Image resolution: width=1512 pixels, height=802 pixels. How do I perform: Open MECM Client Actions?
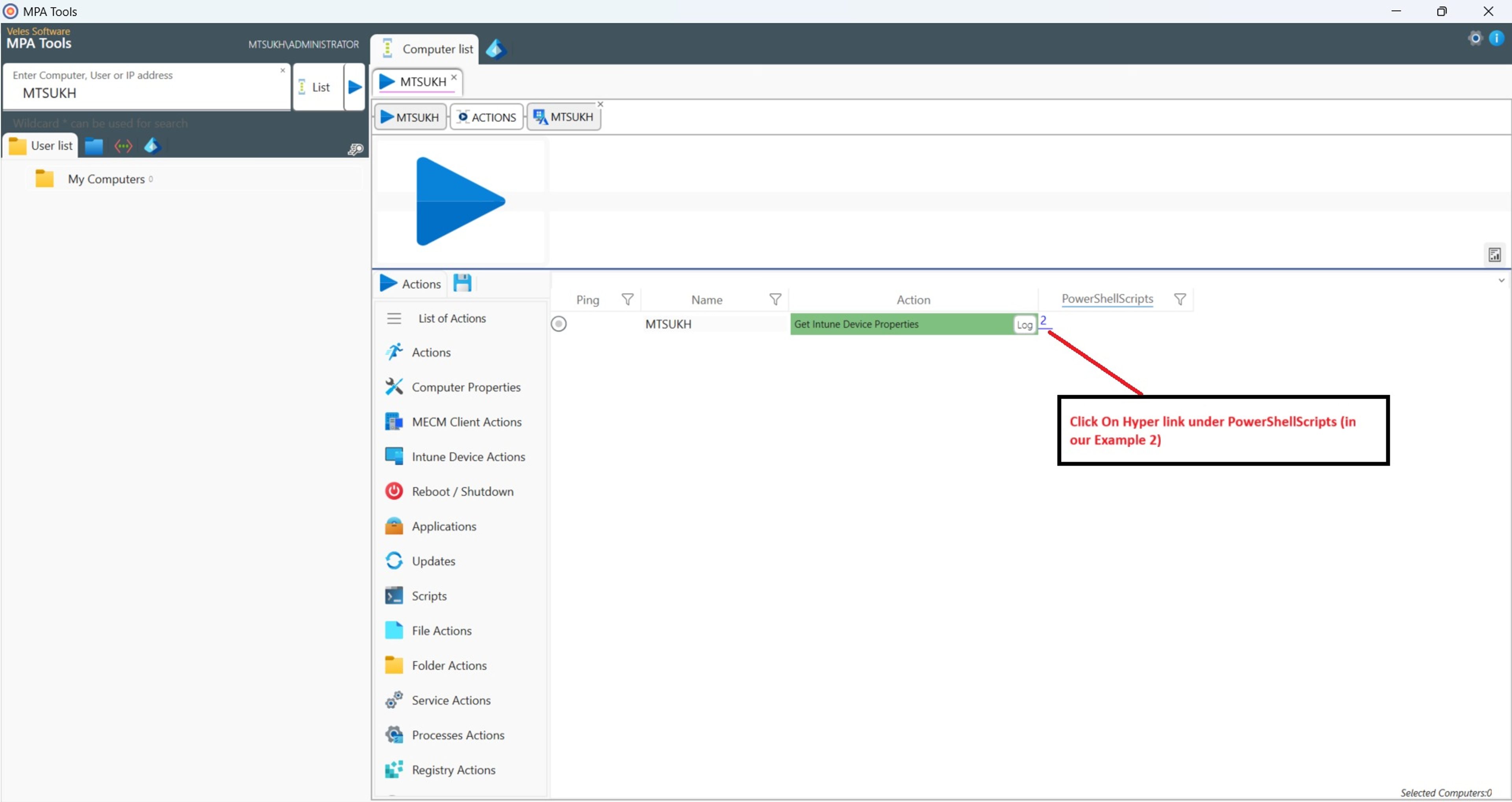tap(453, 422)
